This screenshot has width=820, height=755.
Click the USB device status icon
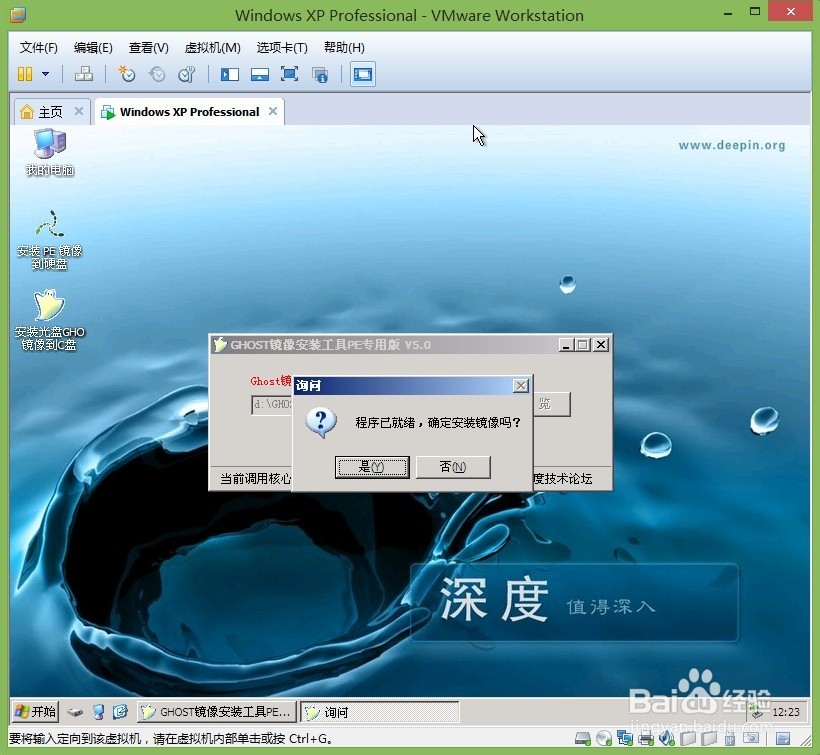[730, 739]
